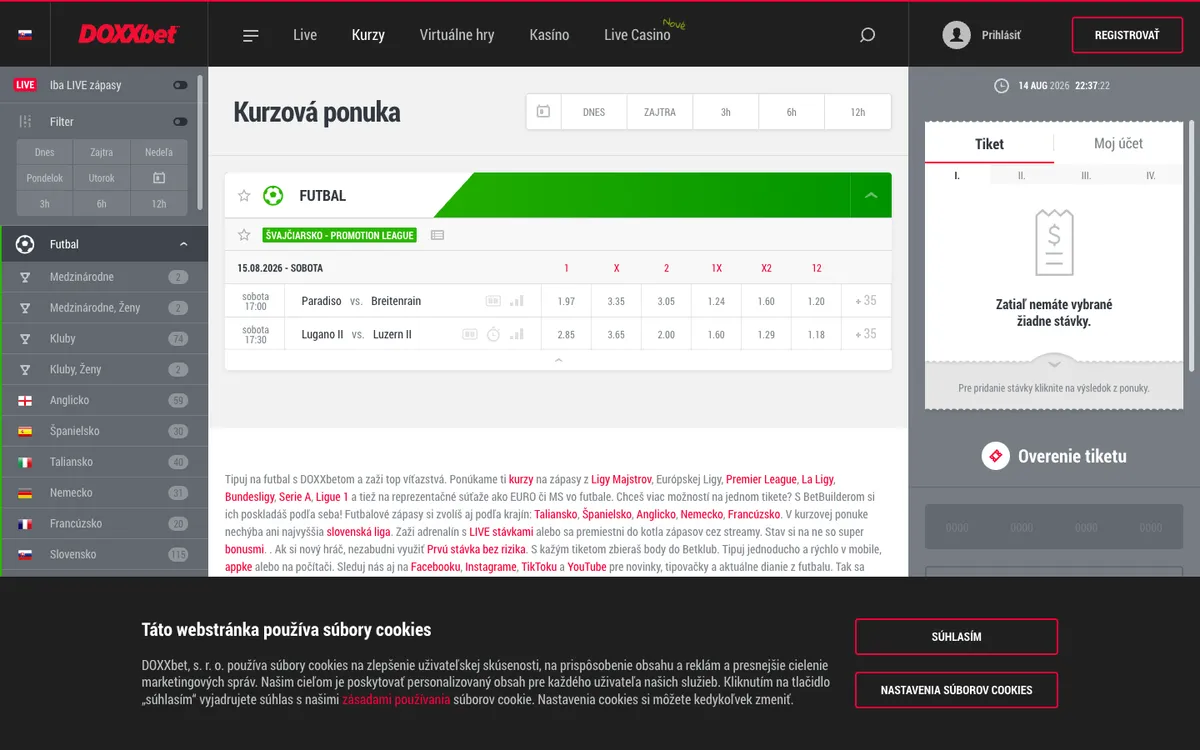Click the DOXXbet logo
This screenshot has width=1200, height=750.
[128, 34]
